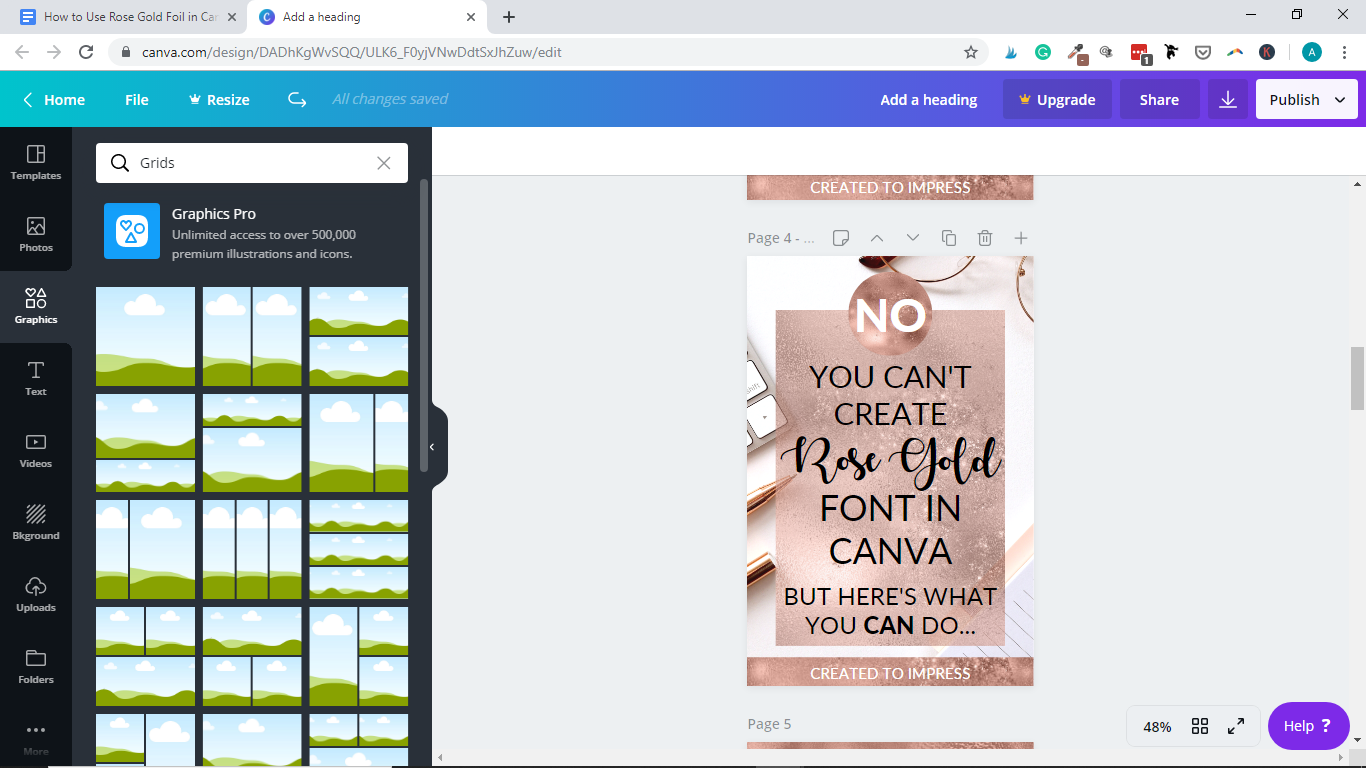This screenshot has width=1366, height=768.
Task: Open the Folders panel in the sidebar
Action: (36, 666)
